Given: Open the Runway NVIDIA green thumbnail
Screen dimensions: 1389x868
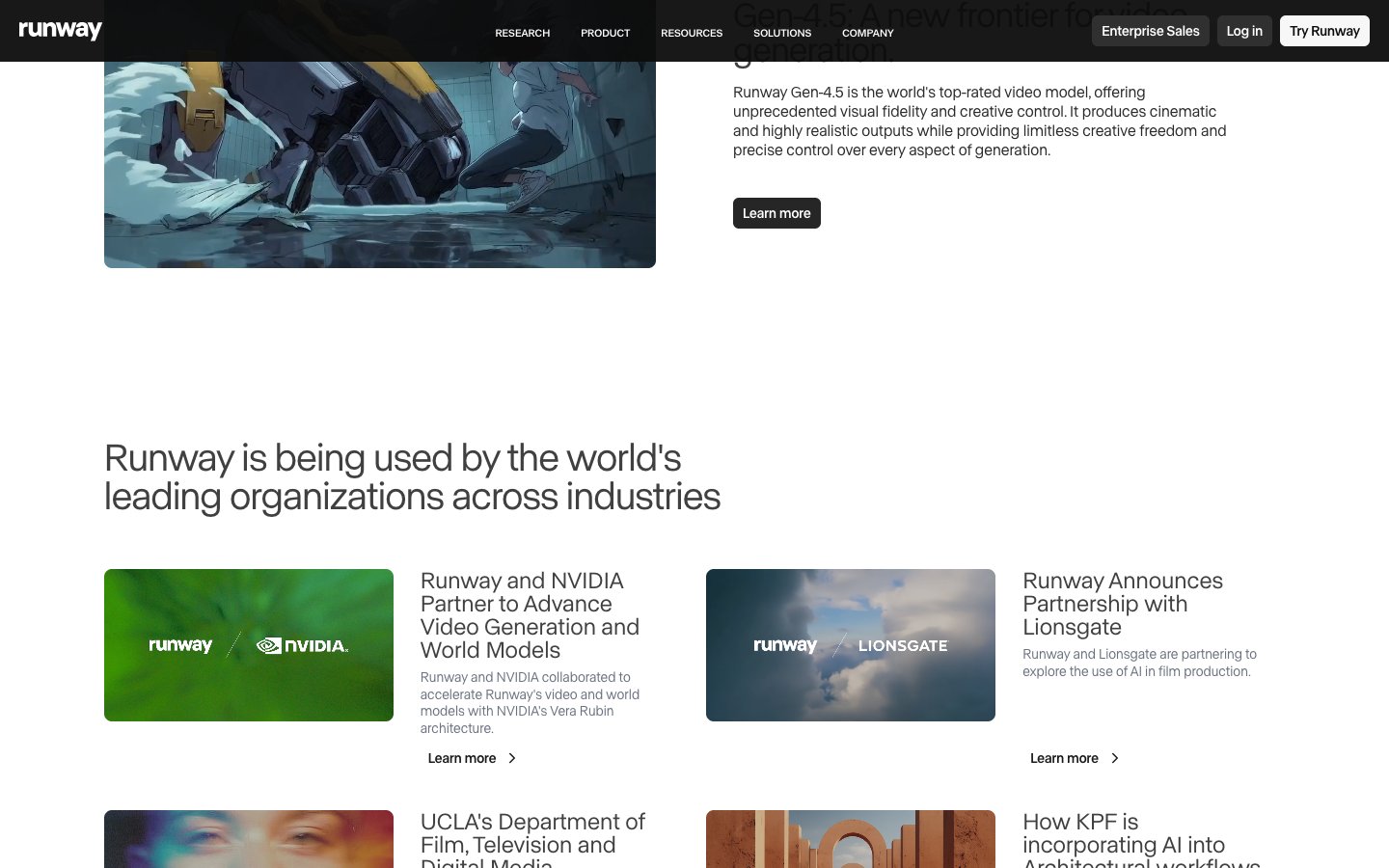Looking at the screenshot, I should 249,645.
